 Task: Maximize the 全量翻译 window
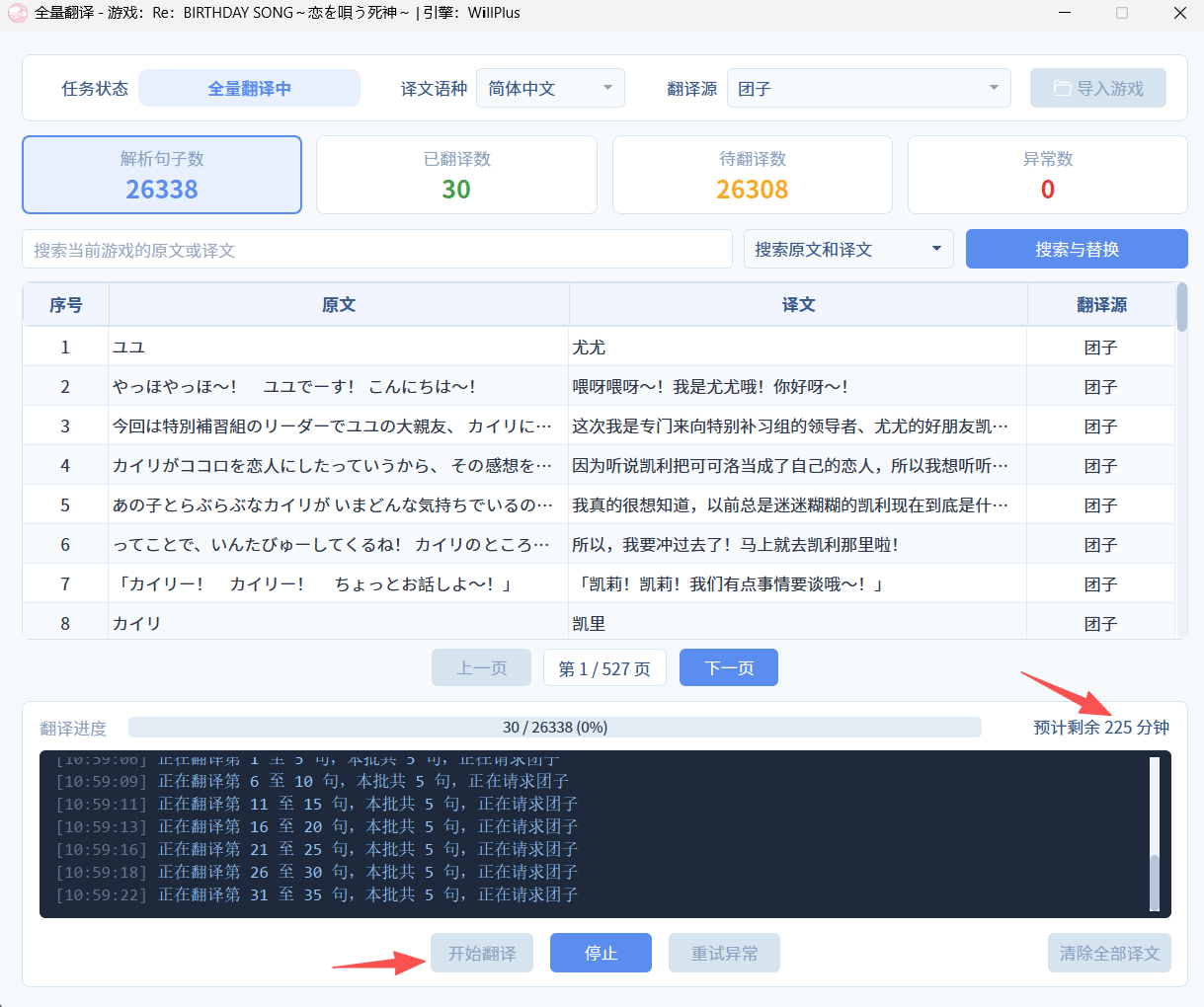(1122, 13)
